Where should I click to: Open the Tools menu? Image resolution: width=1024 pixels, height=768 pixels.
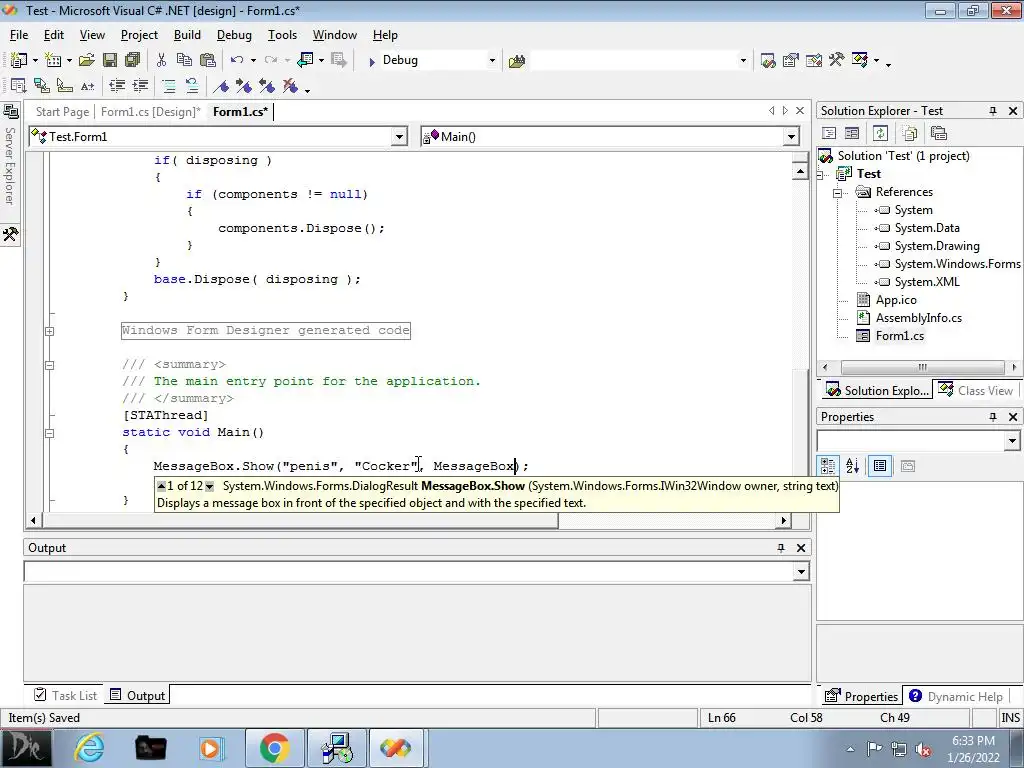coord(282,35)
